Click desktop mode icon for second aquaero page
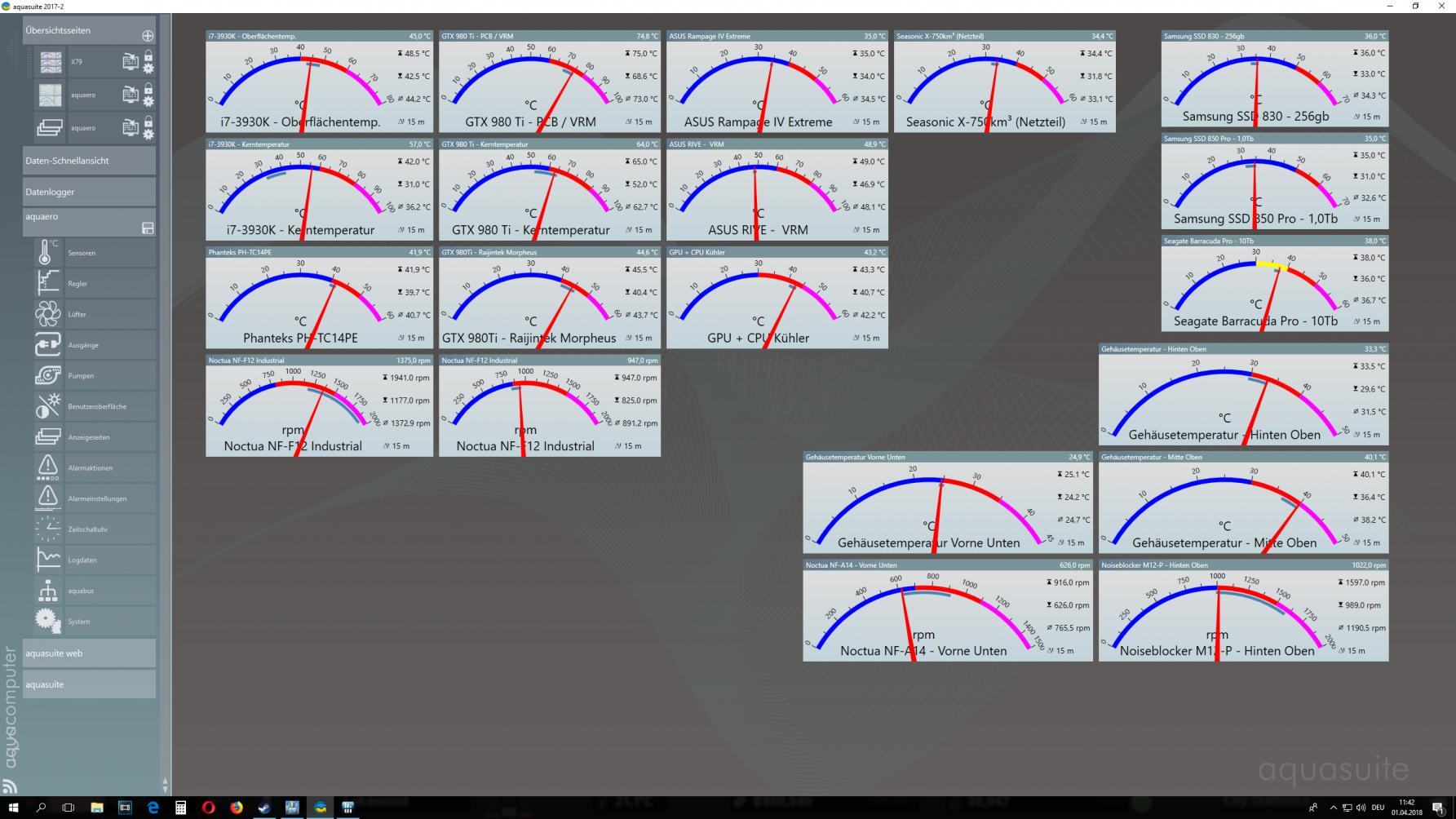Viewport: 1456px width, 819px height. 131,128
